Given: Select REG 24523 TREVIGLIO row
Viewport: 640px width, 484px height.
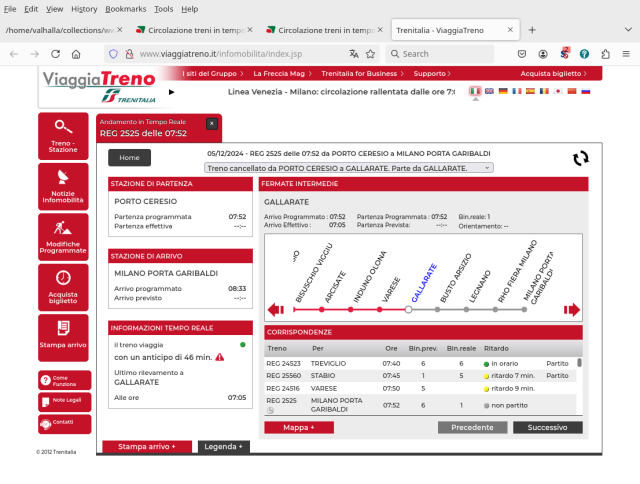Looking at the screenshot, I should pyautogui.click(x=420, y=364).
